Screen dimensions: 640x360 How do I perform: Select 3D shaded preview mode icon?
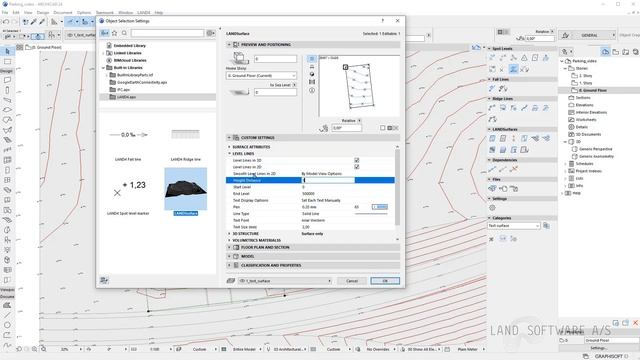click(312, 74)
